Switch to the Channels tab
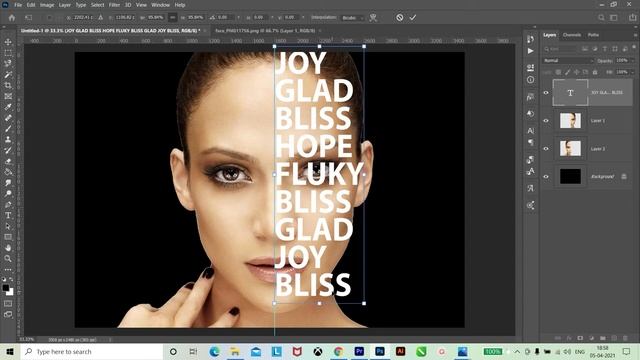Screen dimensions: 640x360 point(571,35)
